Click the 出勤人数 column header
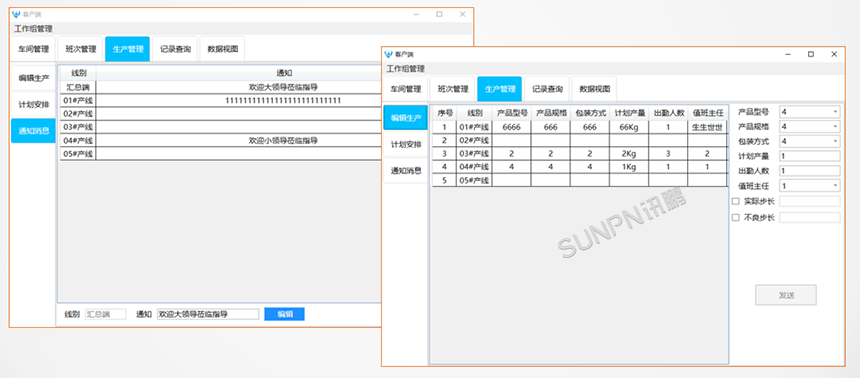 pyautogui.click(x=668, y=112)
